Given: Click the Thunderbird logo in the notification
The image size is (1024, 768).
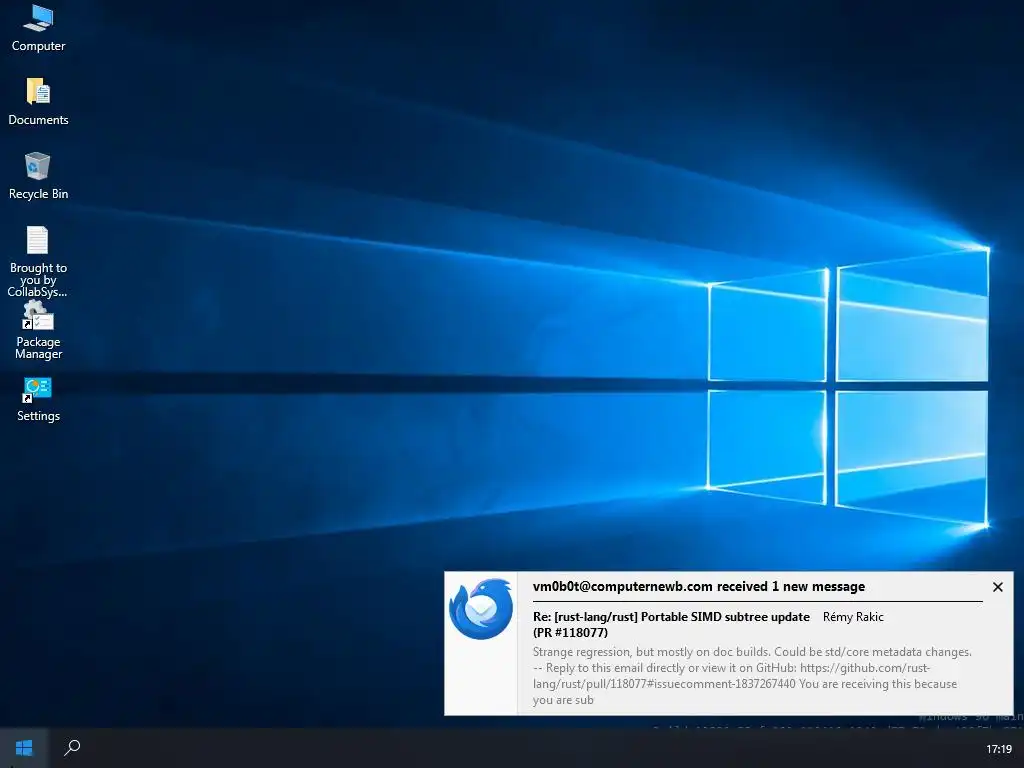Looking at the screenshot, I should click(x=481, y=609).
